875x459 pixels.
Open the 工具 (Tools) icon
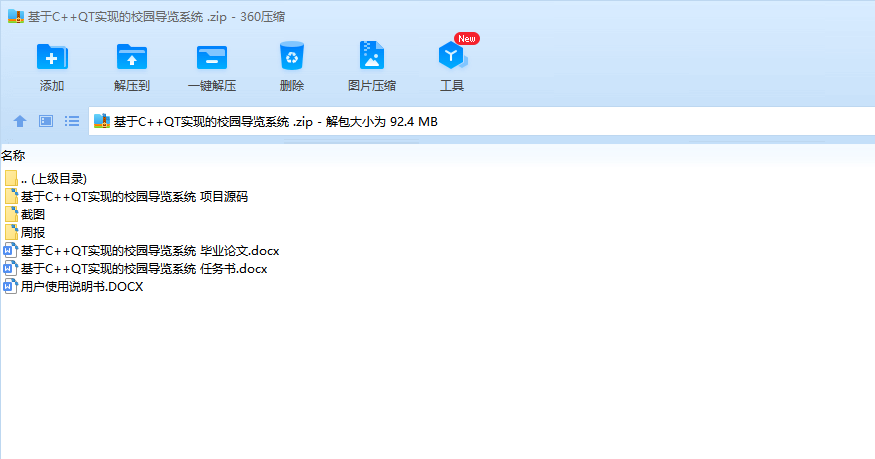point(451,56)
